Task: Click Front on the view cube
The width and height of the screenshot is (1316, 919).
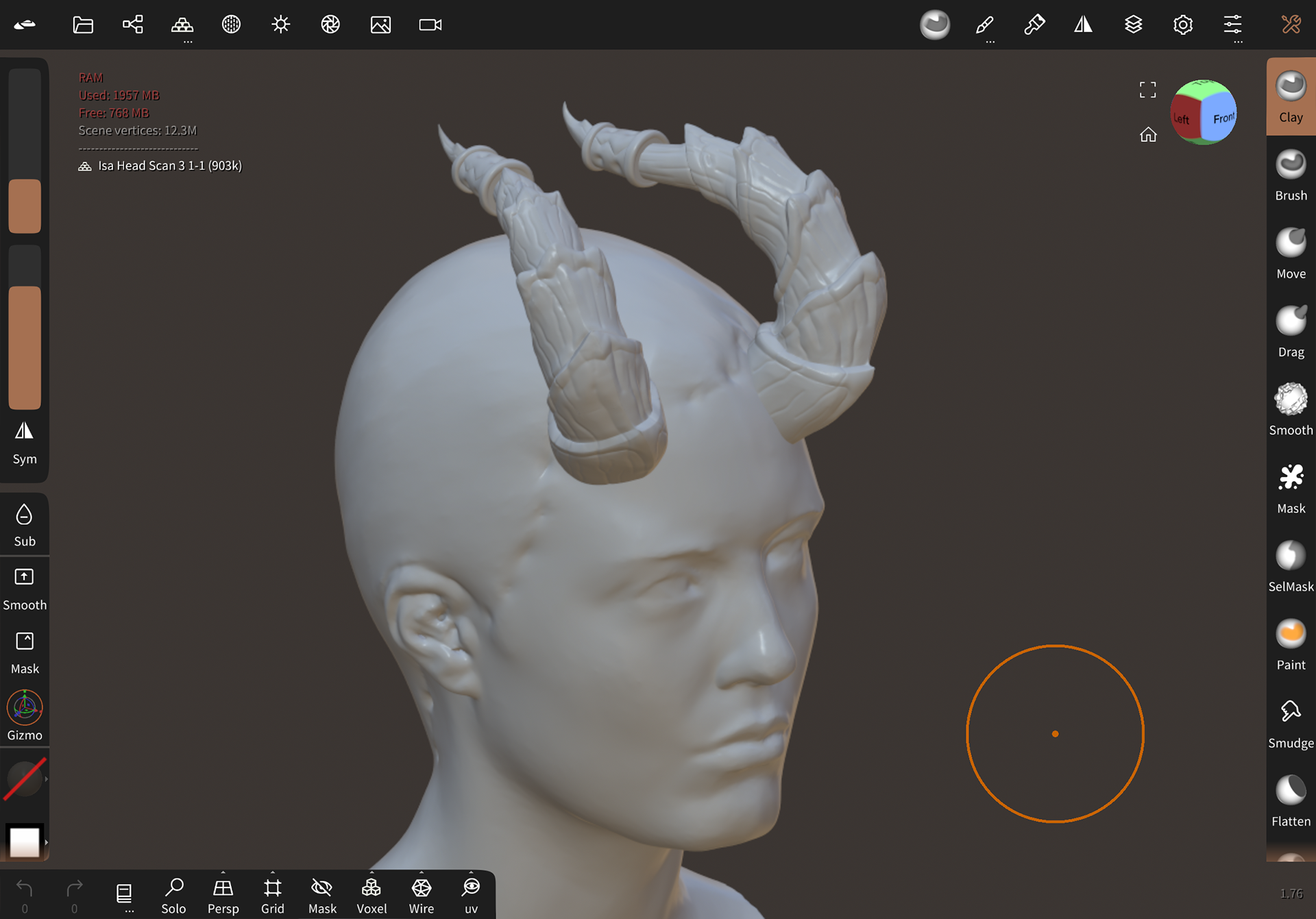Action: tap(1223, 118)
